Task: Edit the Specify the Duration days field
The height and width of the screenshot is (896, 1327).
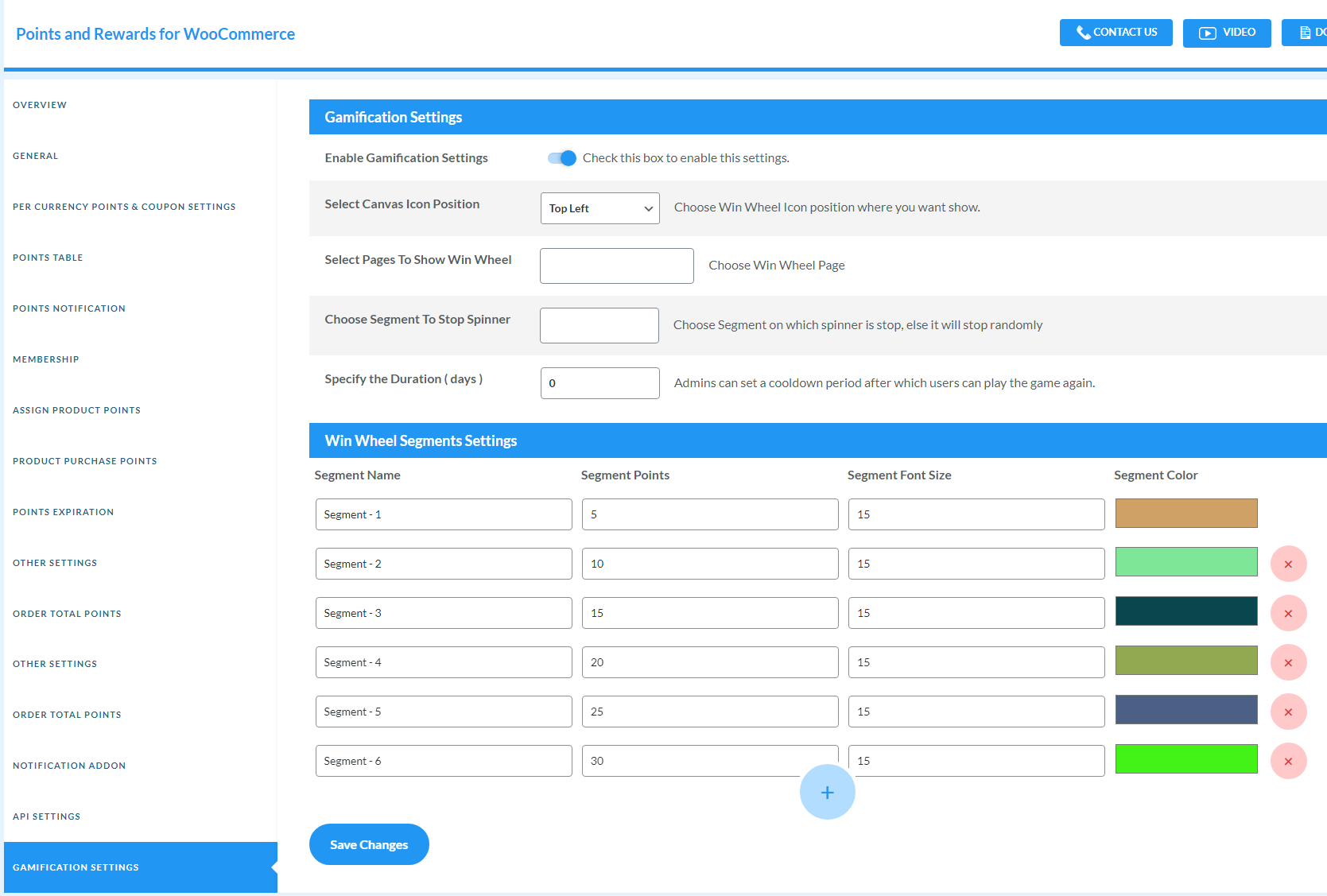Action: coord(599,382)
